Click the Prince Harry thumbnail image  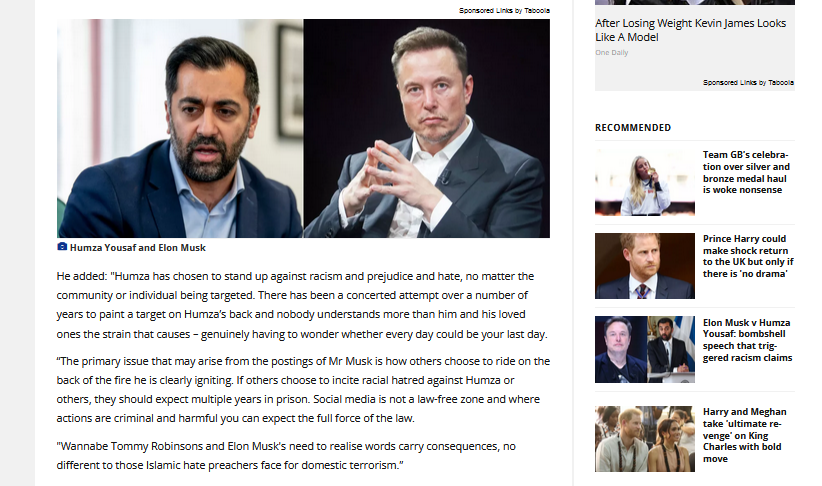[x=645, y=266]
